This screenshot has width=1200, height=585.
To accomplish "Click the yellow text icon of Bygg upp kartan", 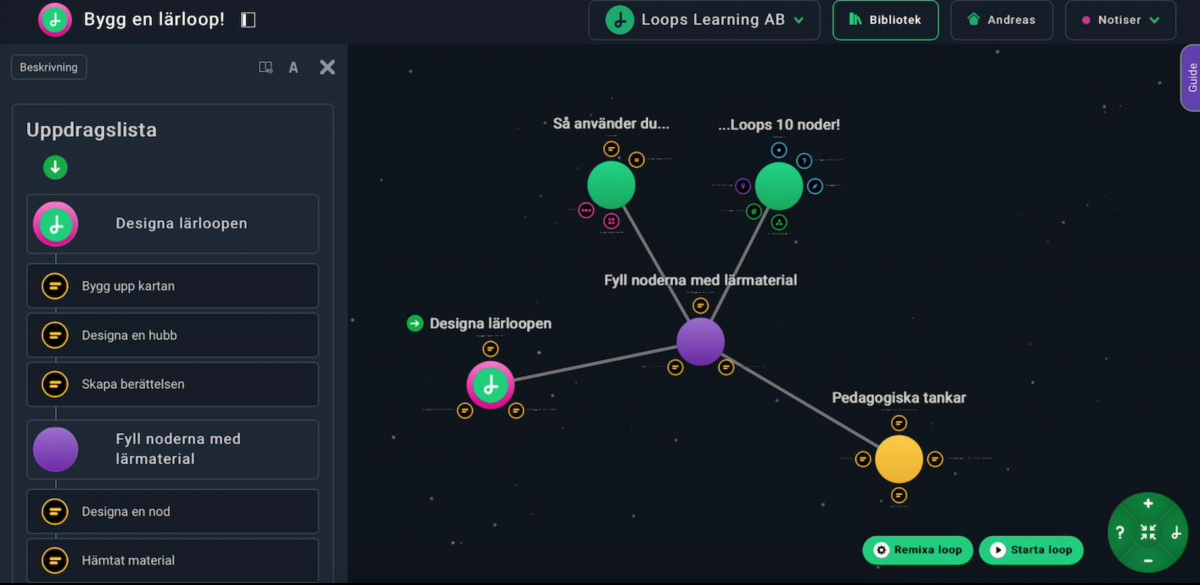I will point(55,286).
